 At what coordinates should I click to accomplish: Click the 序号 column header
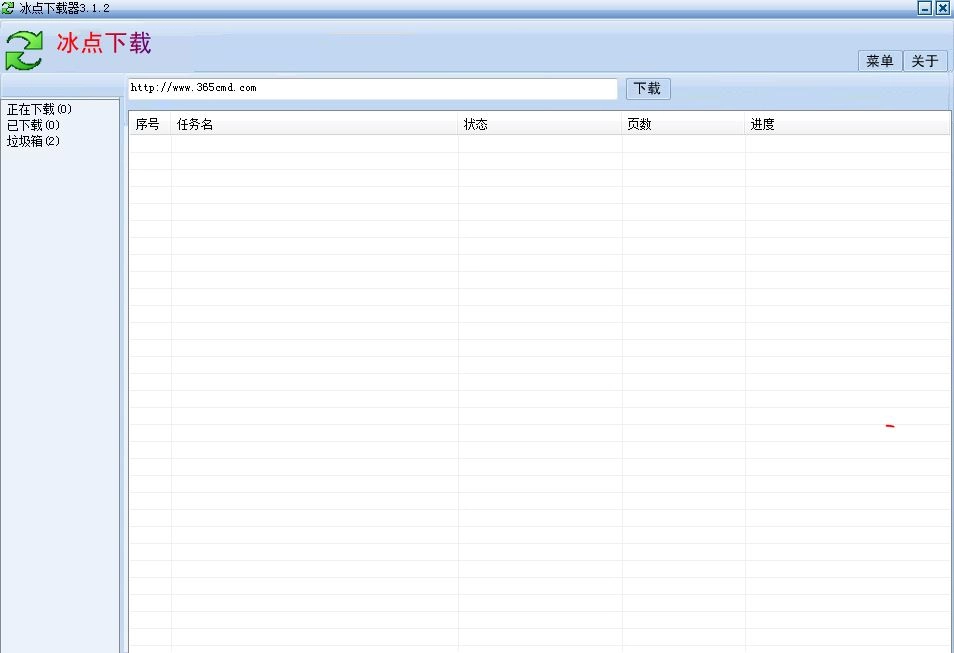click(146, 123)
